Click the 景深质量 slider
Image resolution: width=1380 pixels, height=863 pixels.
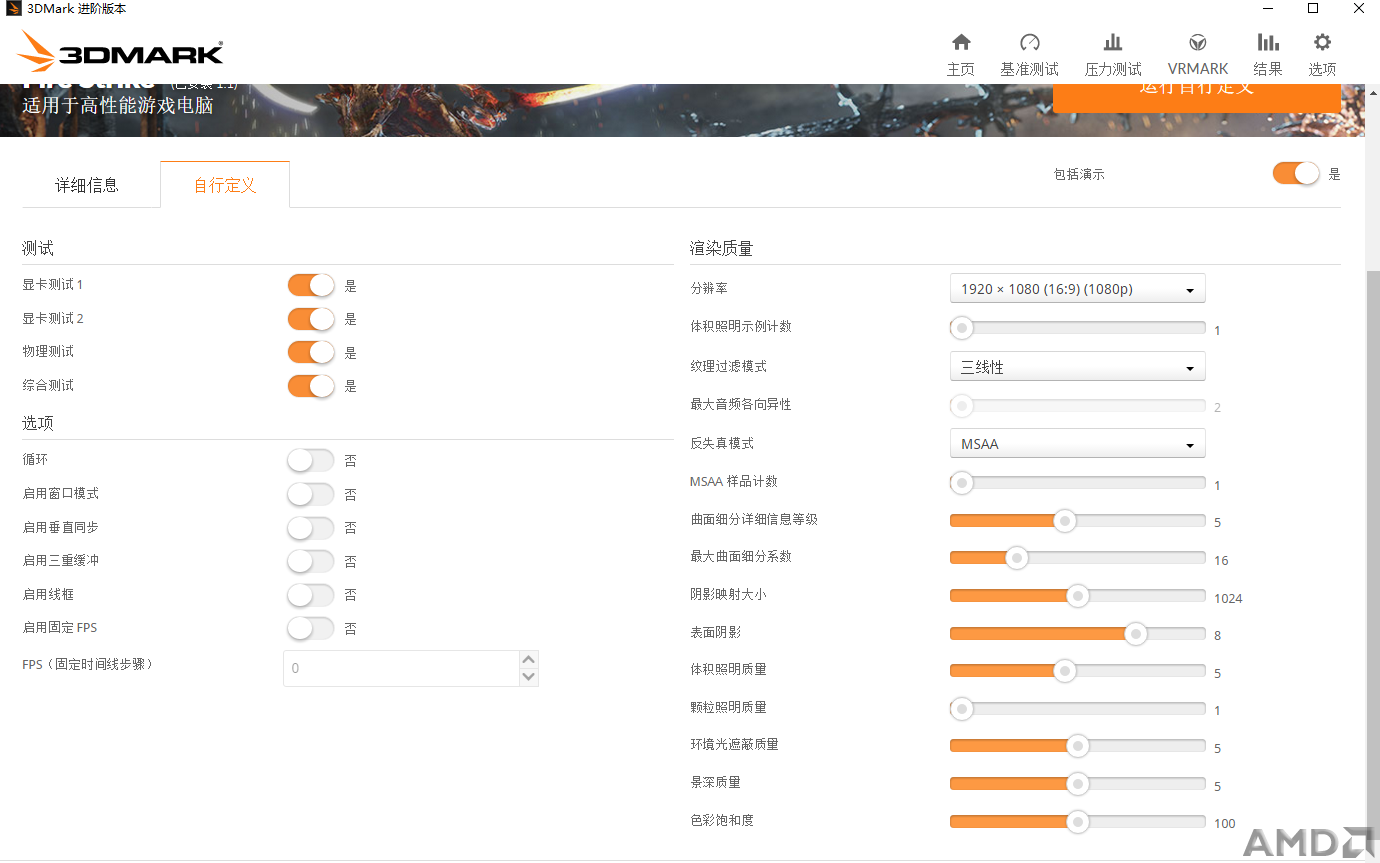coord(1078,784)
